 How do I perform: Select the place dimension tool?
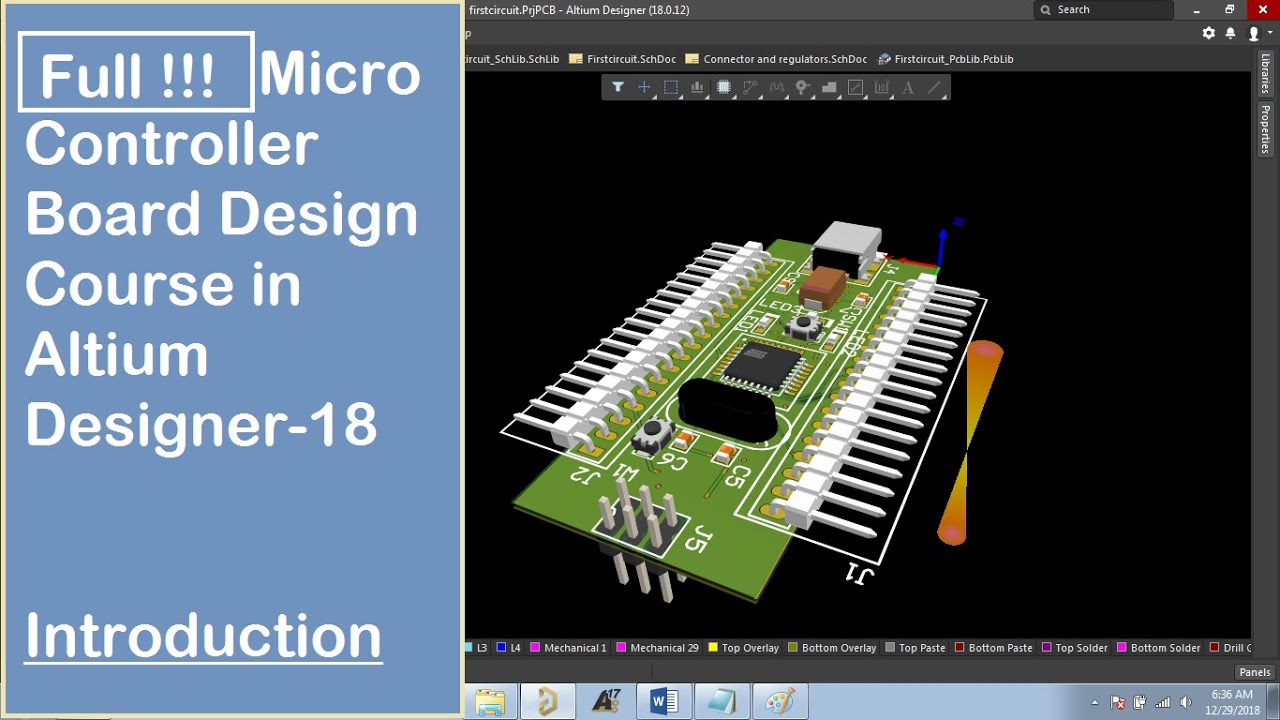point(881,88)
